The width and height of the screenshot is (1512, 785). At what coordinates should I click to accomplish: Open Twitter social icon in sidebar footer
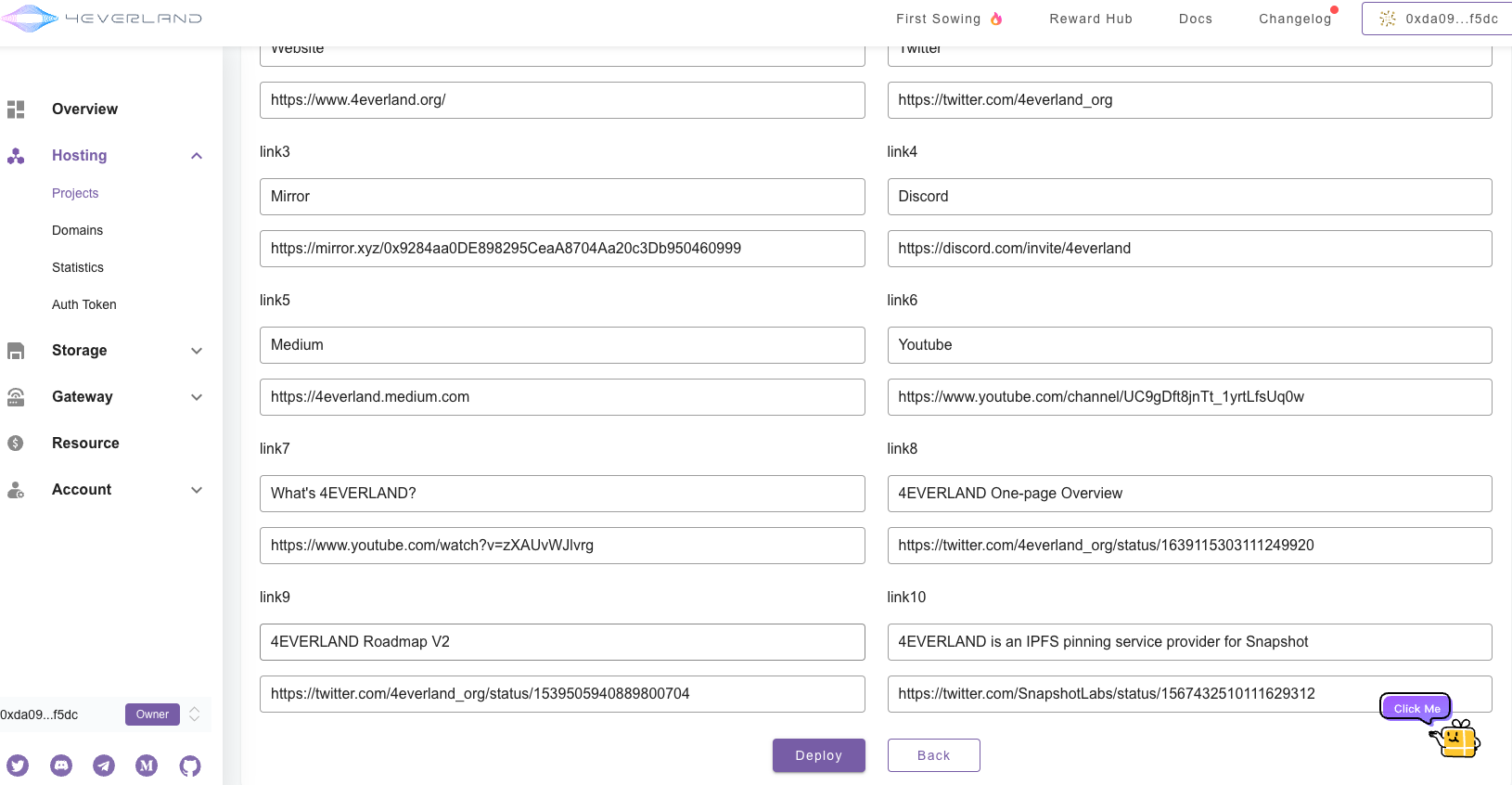[x=18, y=766]
